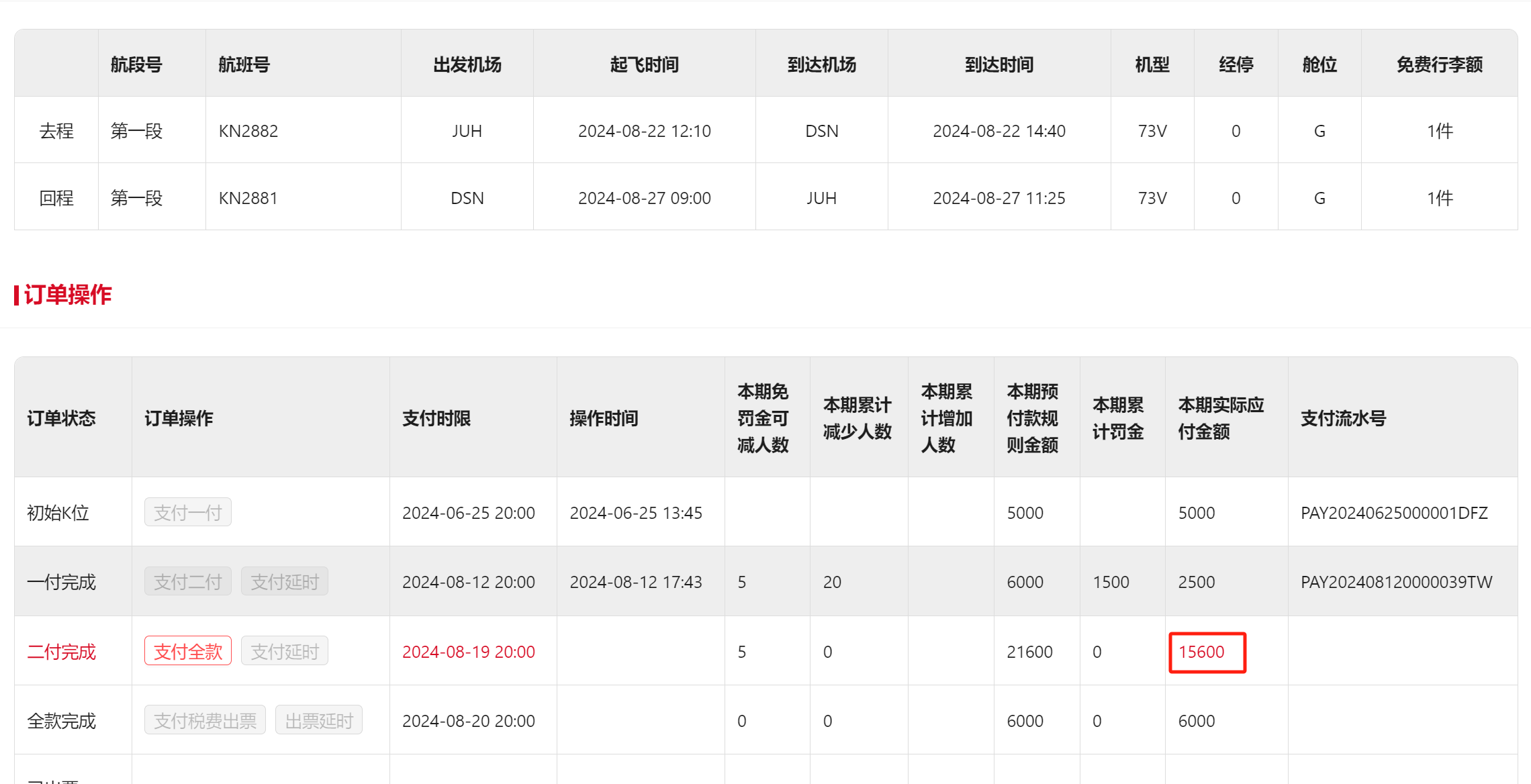
Task: Click the 回程 row label
Action: point(56,198)
